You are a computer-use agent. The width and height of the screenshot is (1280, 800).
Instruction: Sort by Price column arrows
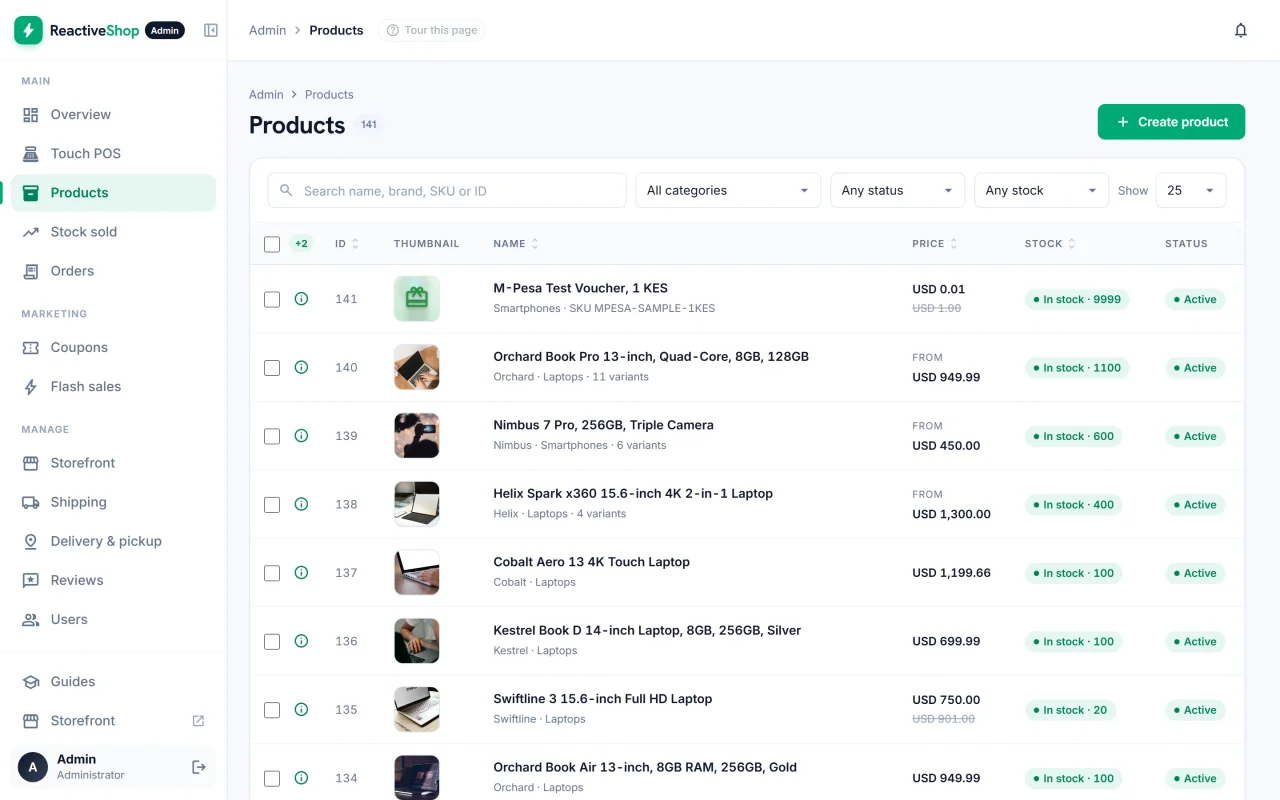point(953,244)
